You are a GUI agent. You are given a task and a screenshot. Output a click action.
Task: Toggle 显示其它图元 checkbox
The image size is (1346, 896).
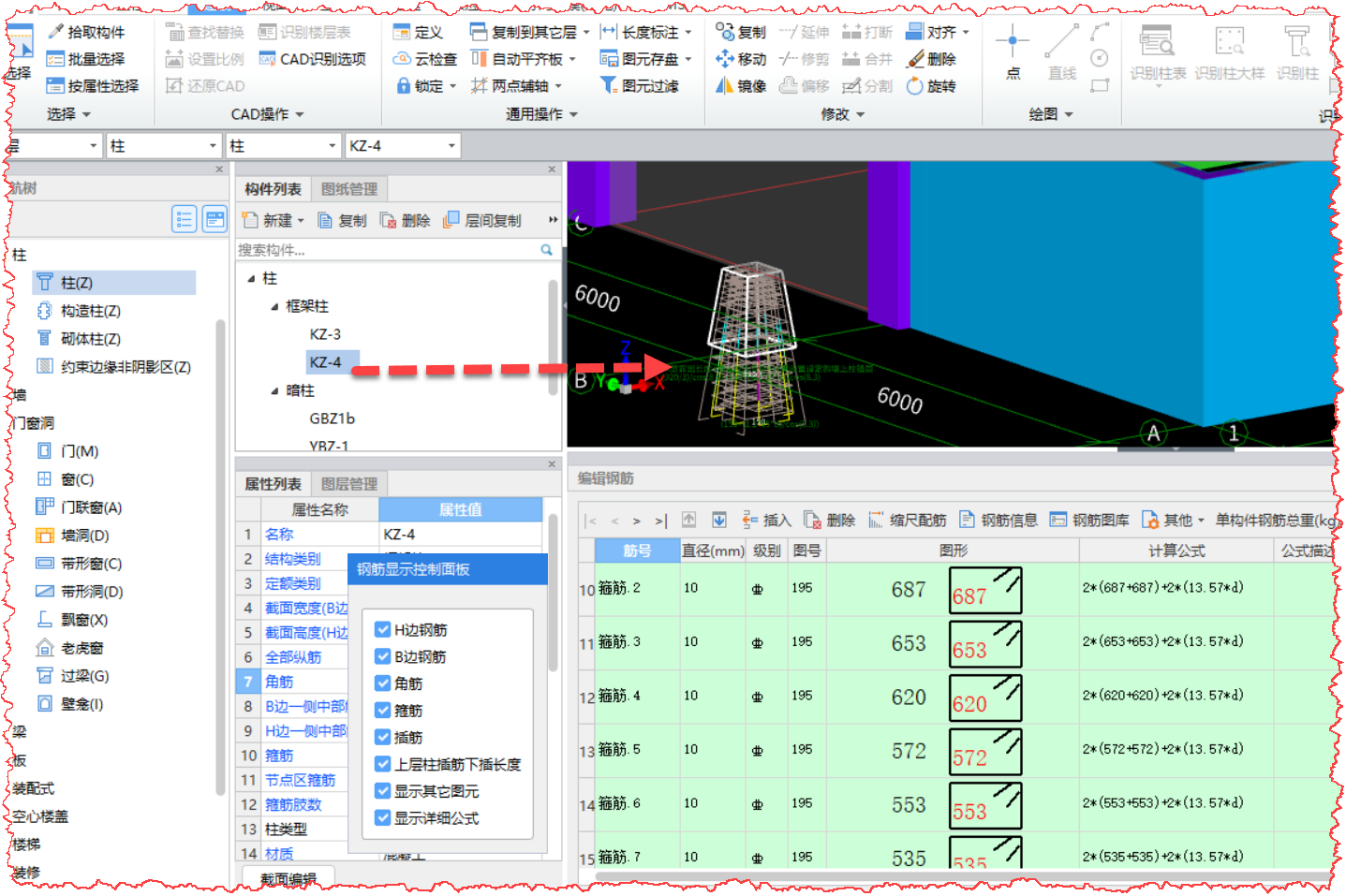tap(382, 791)
